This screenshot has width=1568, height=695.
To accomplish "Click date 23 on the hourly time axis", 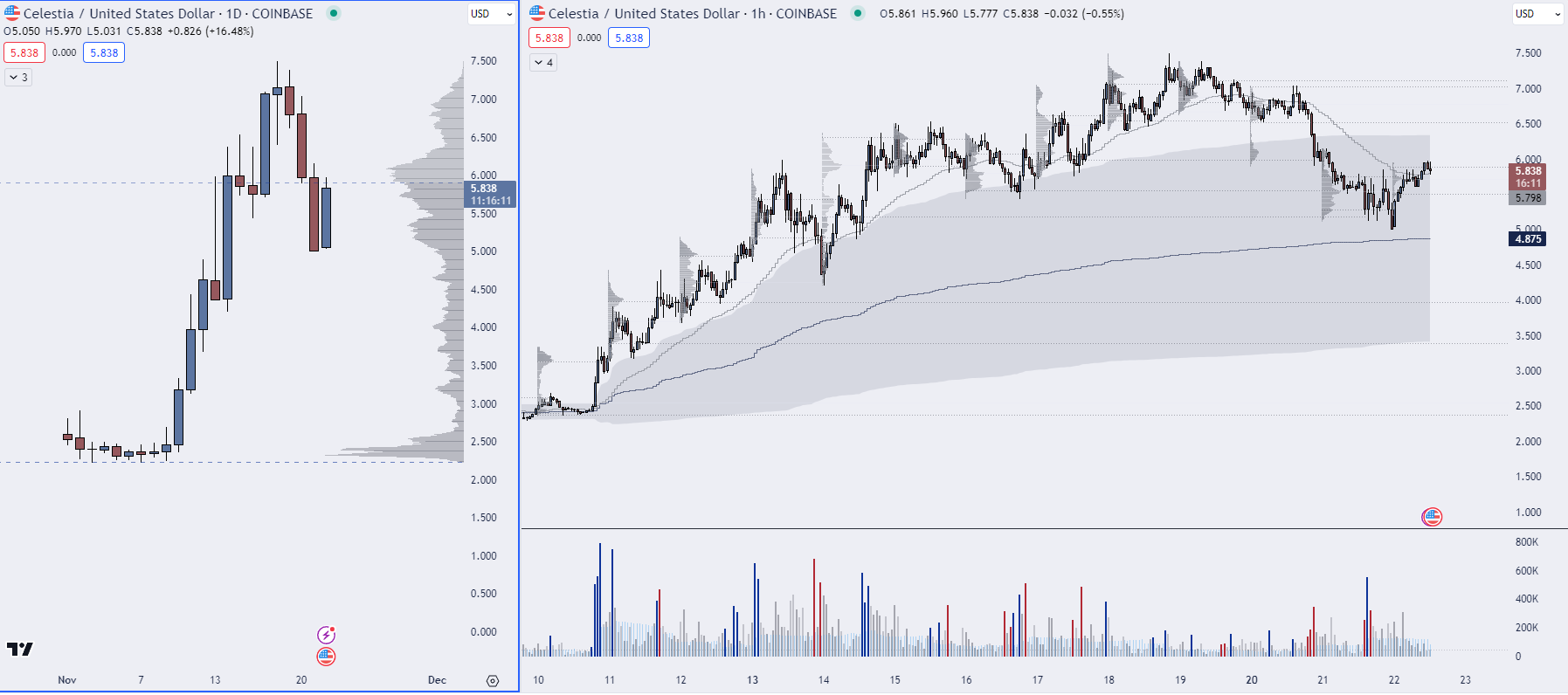I will click(x=1465, y=679).
